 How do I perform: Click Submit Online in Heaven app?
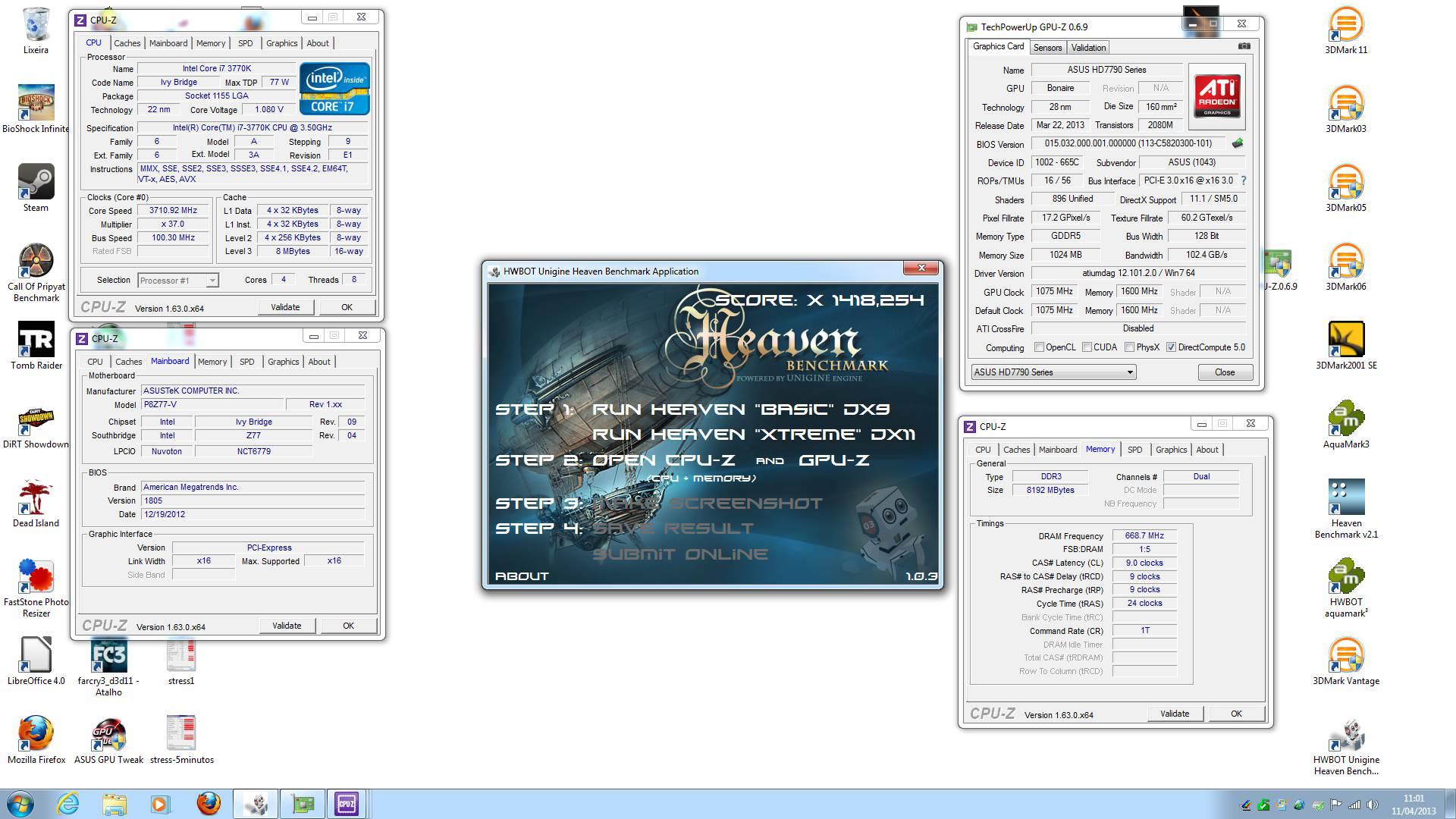pos(680,554)
